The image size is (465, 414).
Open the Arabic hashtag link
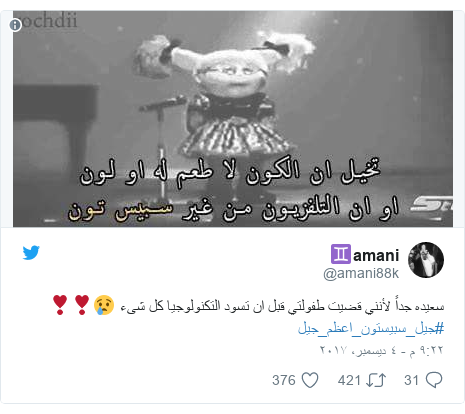tap(371, 329)
